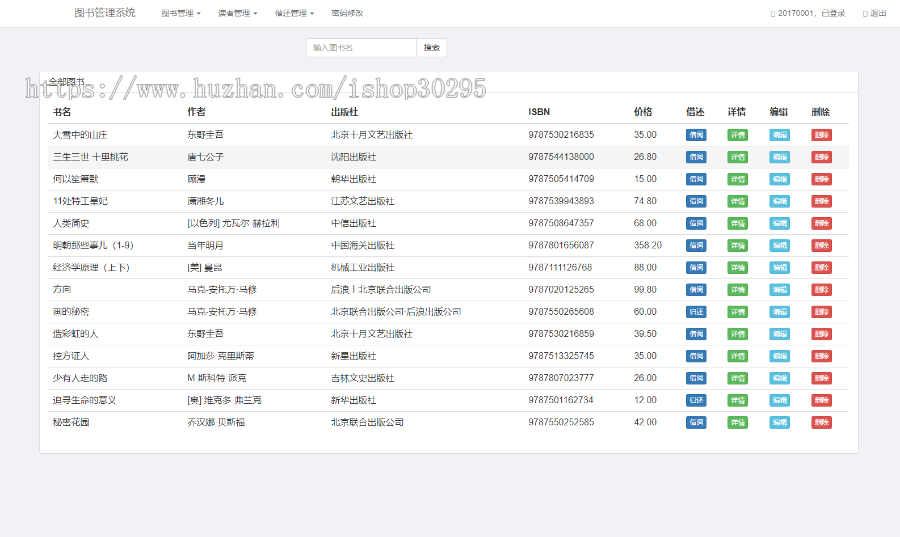
Task: Edit the book 方向
Action: coord(779,290)
